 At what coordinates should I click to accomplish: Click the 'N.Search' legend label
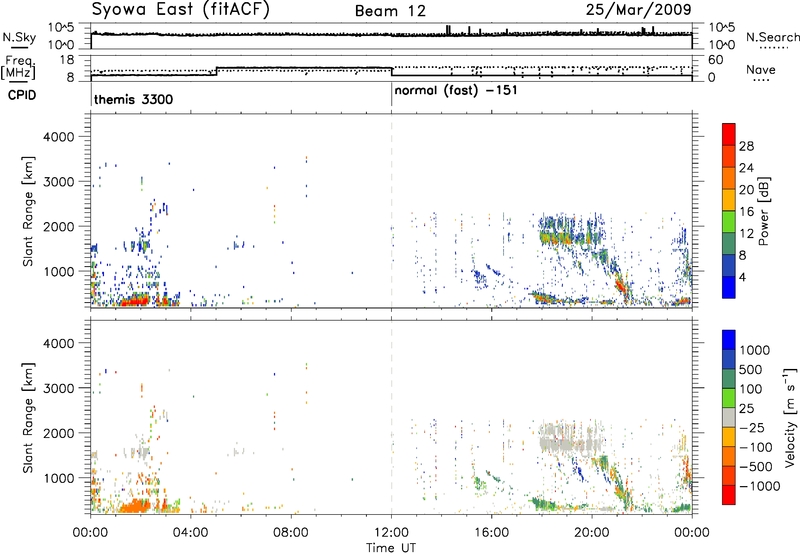point(772,37)
